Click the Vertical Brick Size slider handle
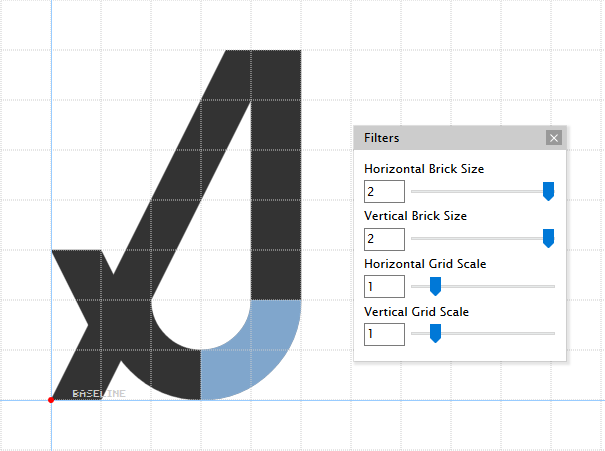The image size is (605, 451). (548, 238)
